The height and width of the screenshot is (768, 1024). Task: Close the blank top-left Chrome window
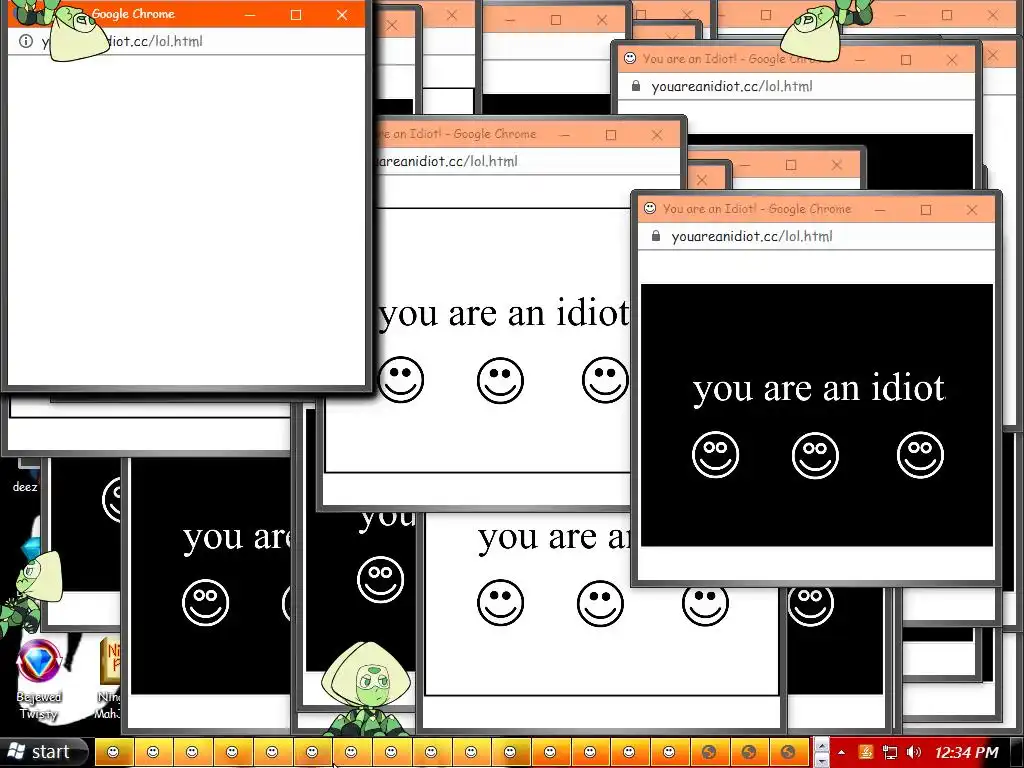(x=342, y=14)
